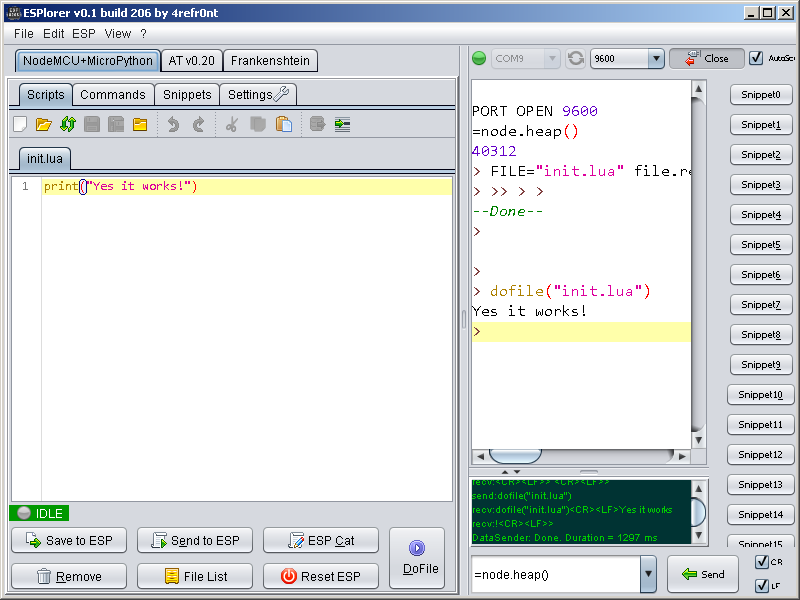Click the Open File folder icon
Viewport: 800px width, 600px height.
(x=43, y=125)
